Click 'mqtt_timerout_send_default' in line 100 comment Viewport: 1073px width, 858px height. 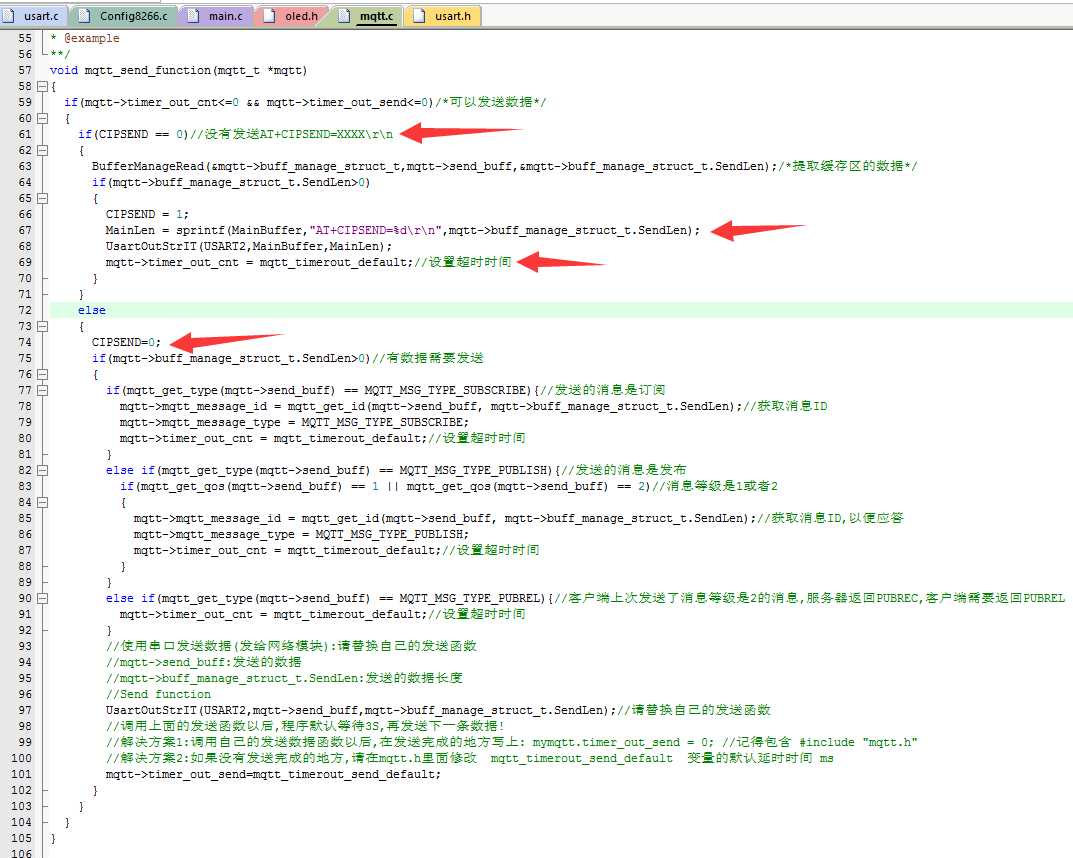point(581,758)
